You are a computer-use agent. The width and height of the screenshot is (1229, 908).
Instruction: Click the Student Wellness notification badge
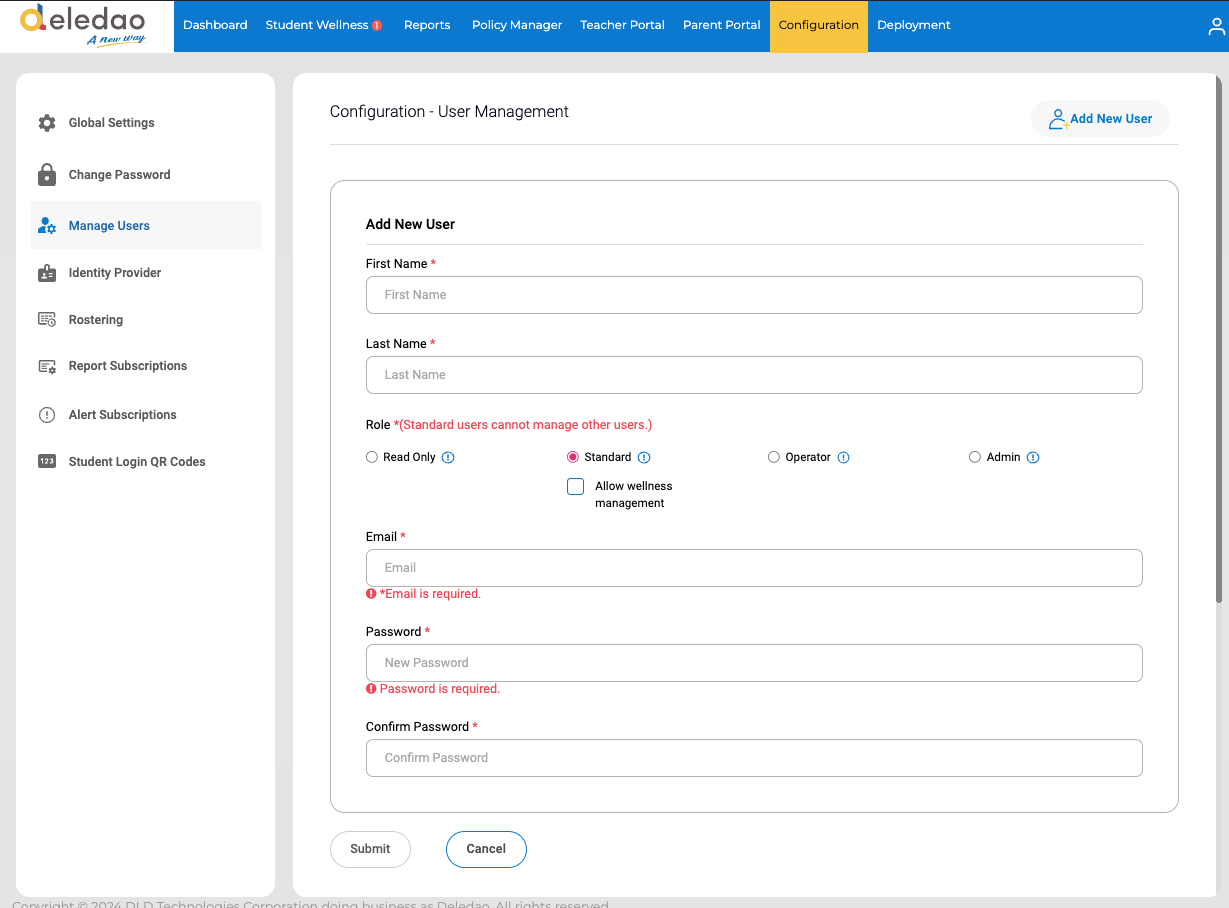click(x=377, y=26)
